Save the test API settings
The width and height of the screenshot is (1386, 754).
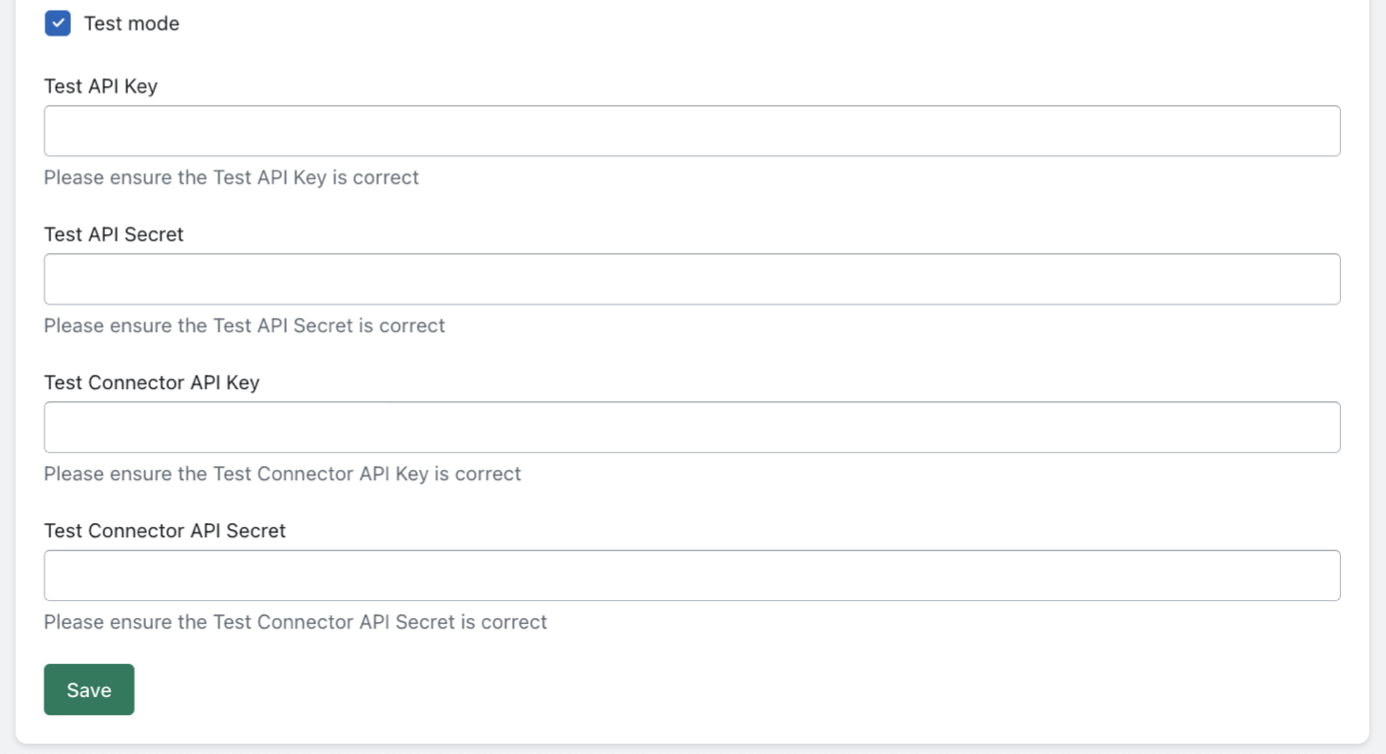pyautogui.click(x=89, y=690)
